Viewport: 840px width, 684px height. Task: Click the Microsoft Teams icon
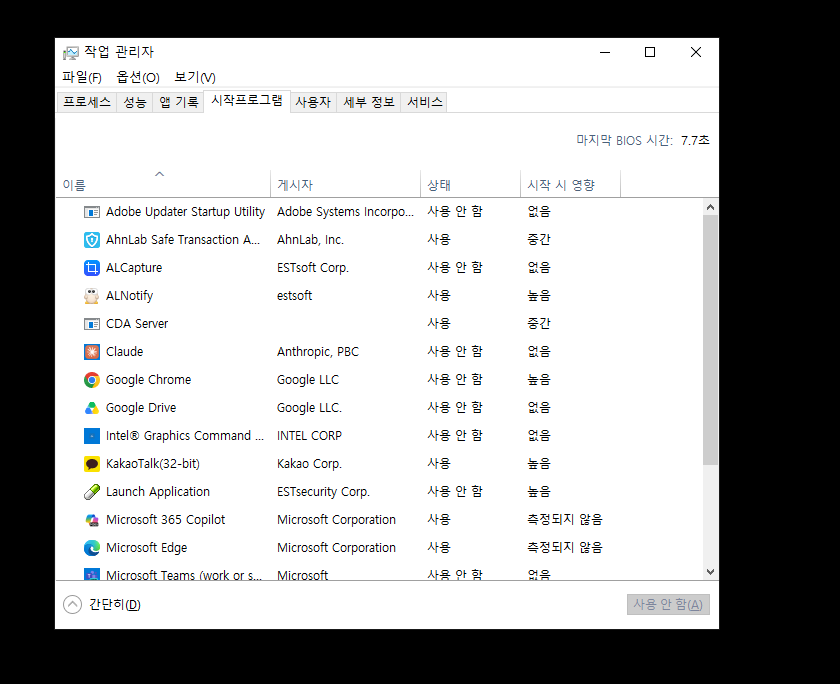pyautogui.click(x=92, y=575)
